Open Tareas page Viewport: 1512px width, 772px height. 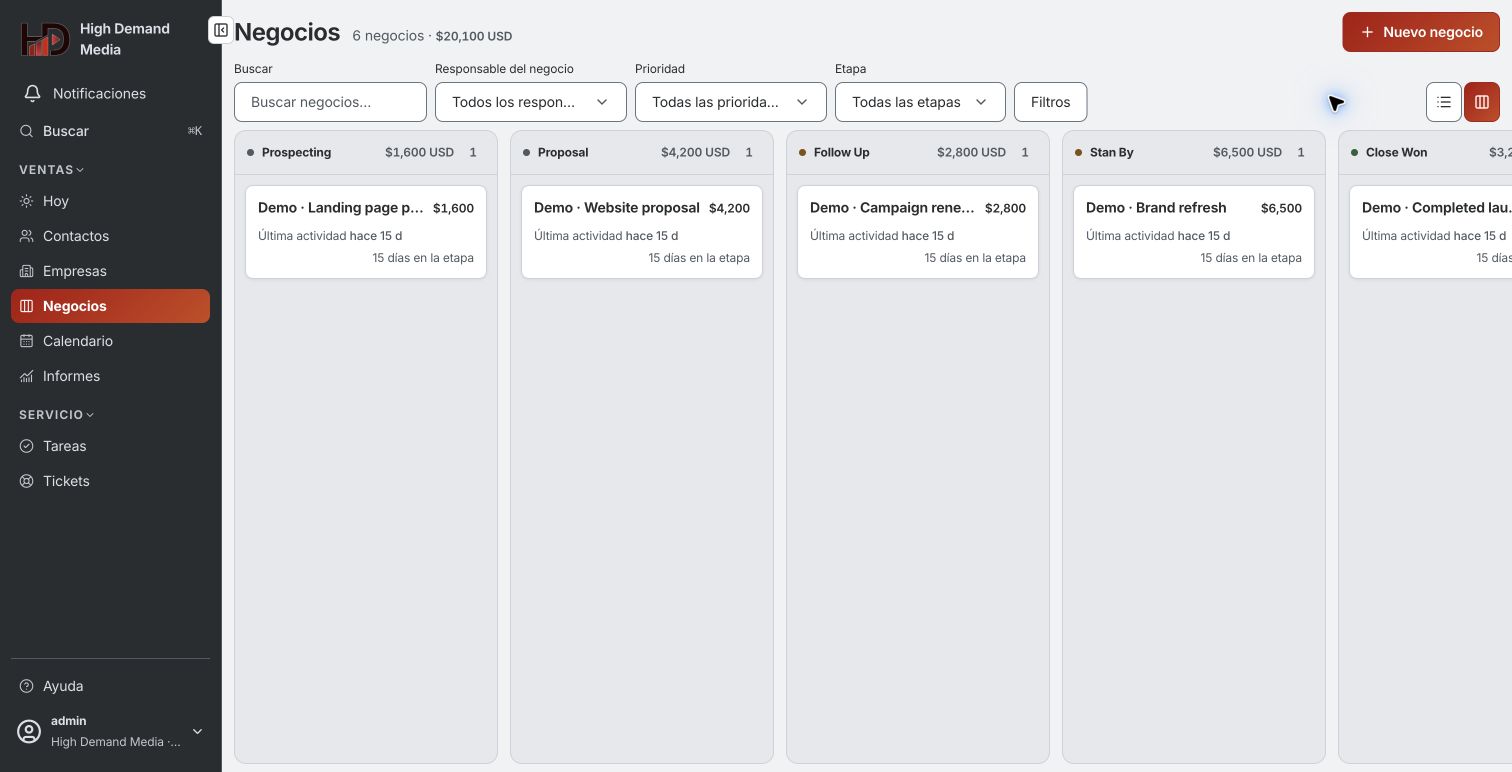pyautogui.click(x=110, y=446)
